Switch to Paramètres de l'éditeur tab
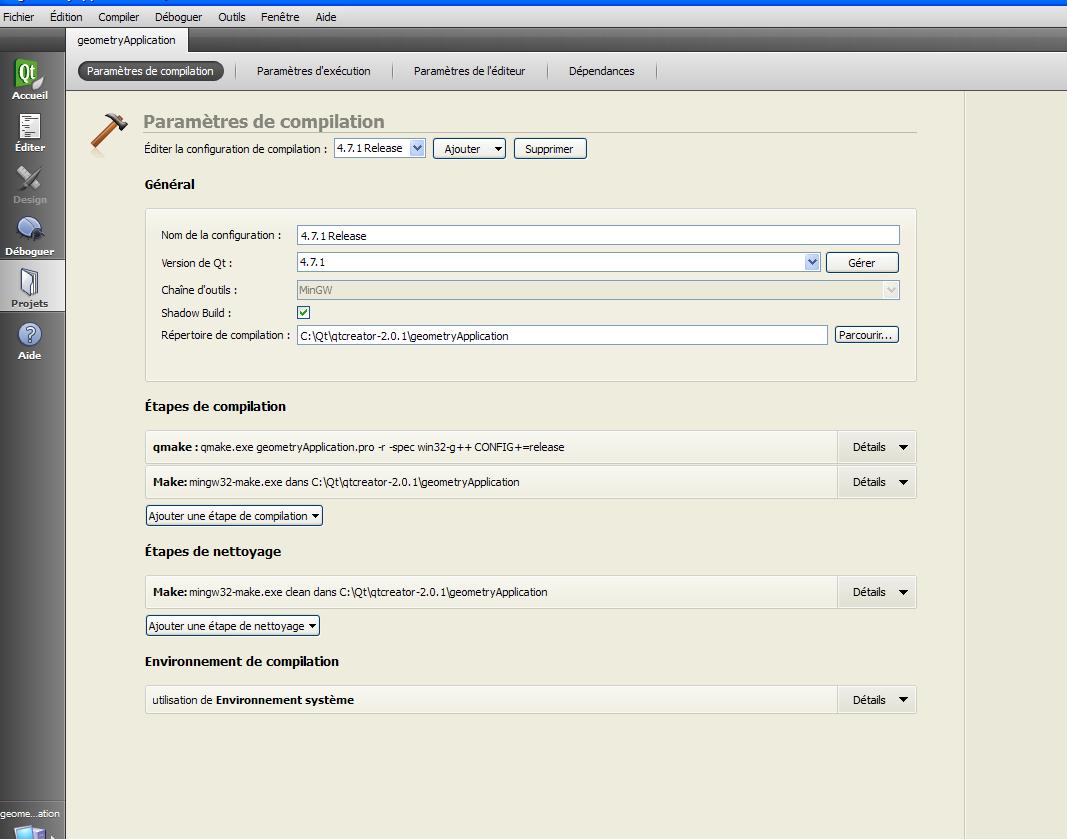Viewport: 1067px width, 839px height. 470,71
